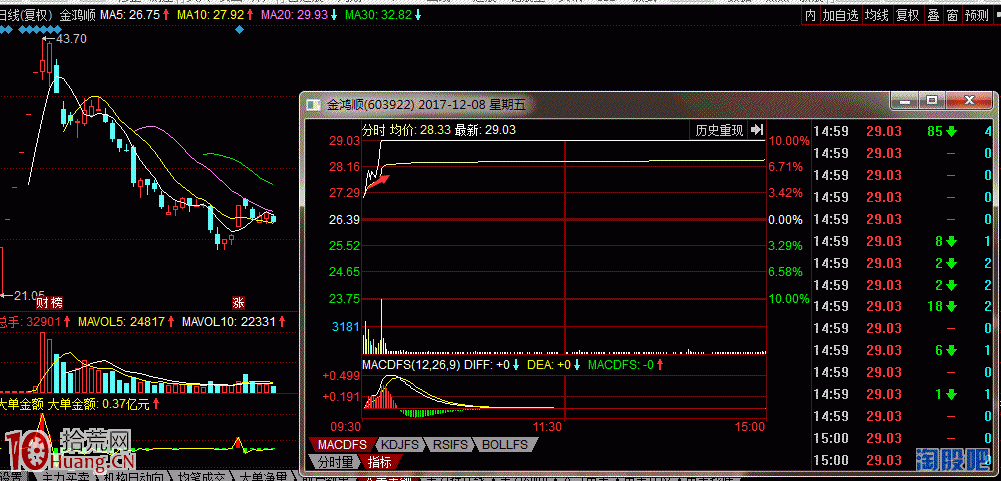This screenshot has height=481, width=1001.
Task: Minimize the 金鸿顺 intraday window
Action: pyautogui.click(x=905, y=101)
